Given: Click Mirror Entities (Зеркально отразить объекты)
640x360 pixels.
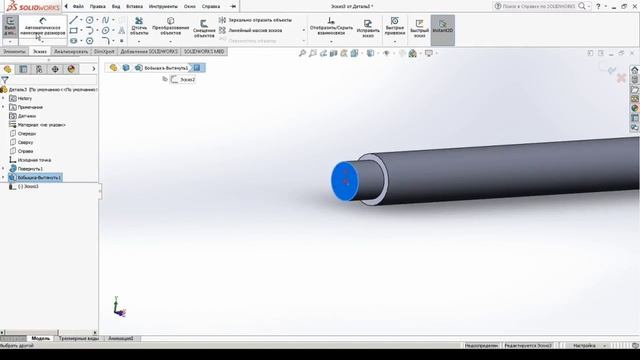Looking at the screenshot, I should pos(256,20).
